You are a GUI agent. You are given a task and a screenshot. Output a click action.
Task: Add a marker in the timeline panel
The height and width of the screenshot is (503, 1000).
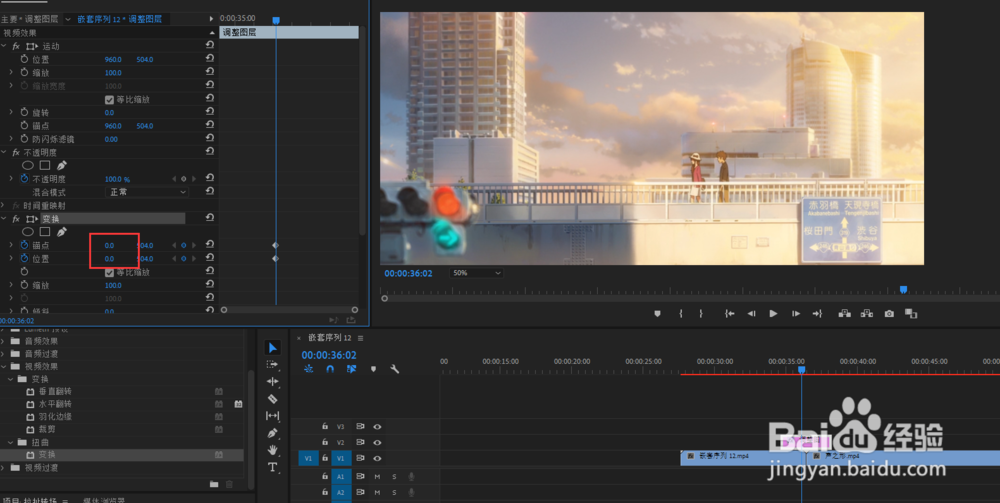[x=373, y=369]
